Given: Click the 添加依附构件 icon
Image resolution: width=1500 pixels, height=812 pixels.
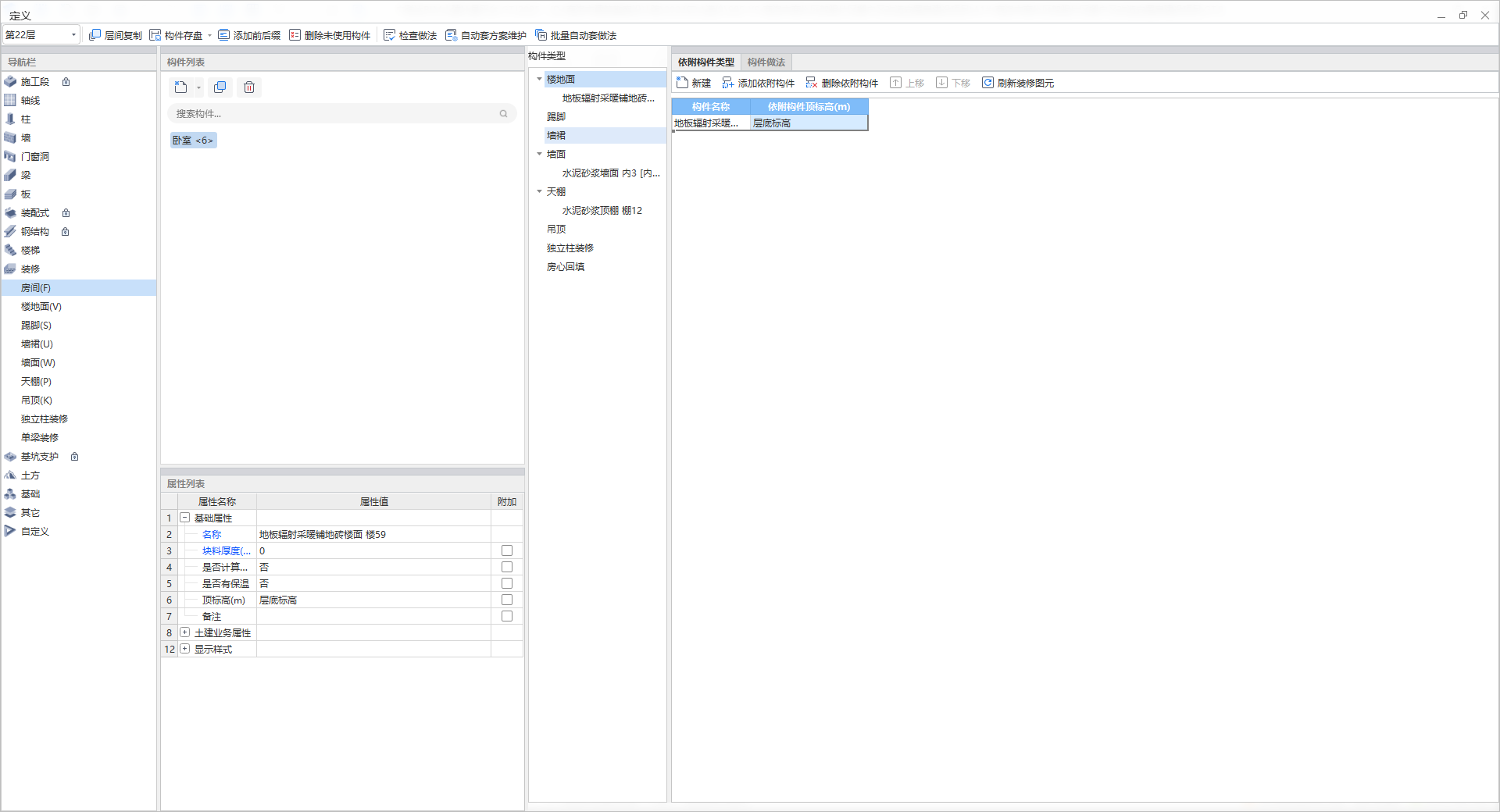Looking at the screenshot, I should click(728, 83).
